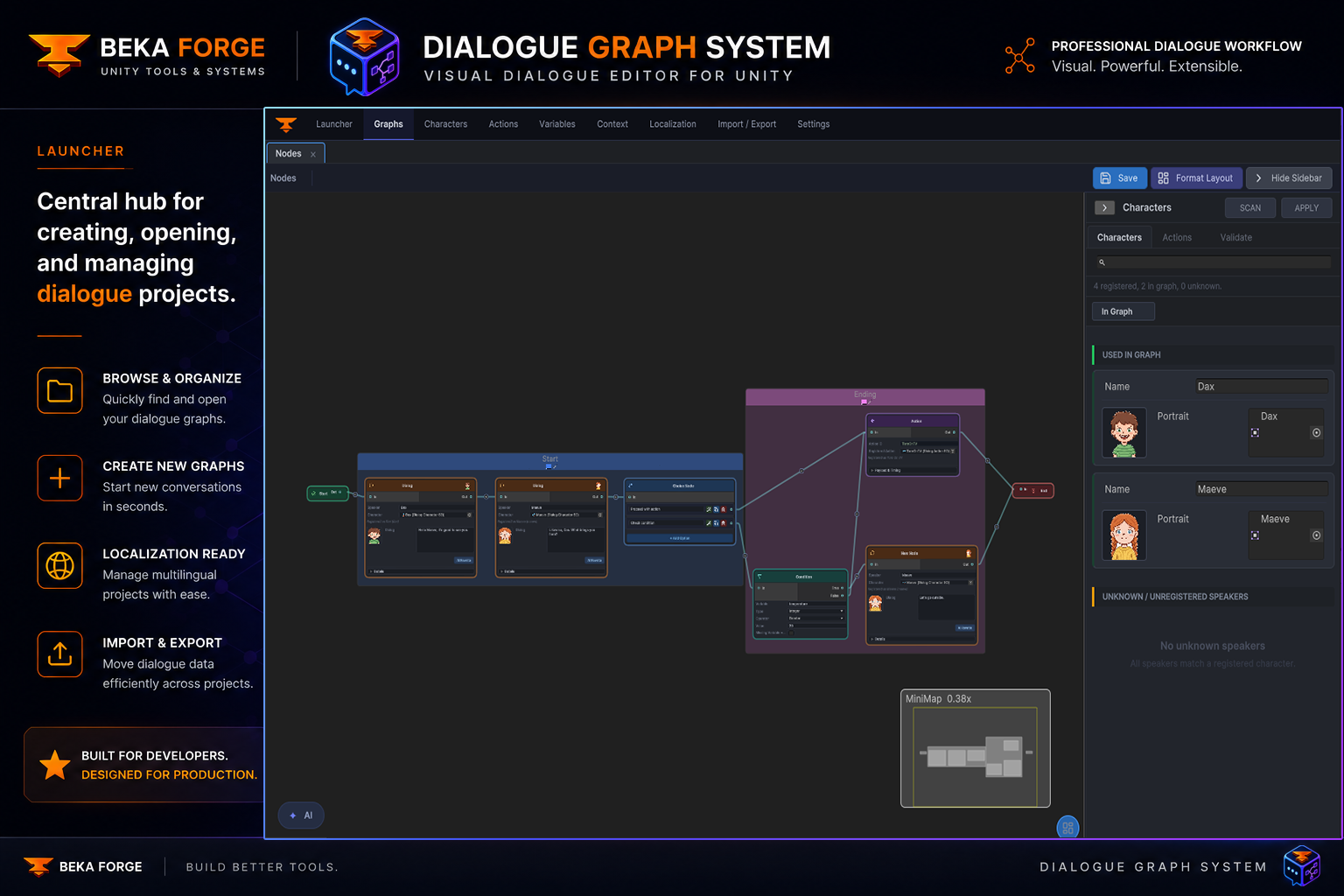Screen dimensions: 1344x896
Task: Click the Dialogue Graph System dice logo in the banner
Action: pyautogui.click(x=364, y=57)
